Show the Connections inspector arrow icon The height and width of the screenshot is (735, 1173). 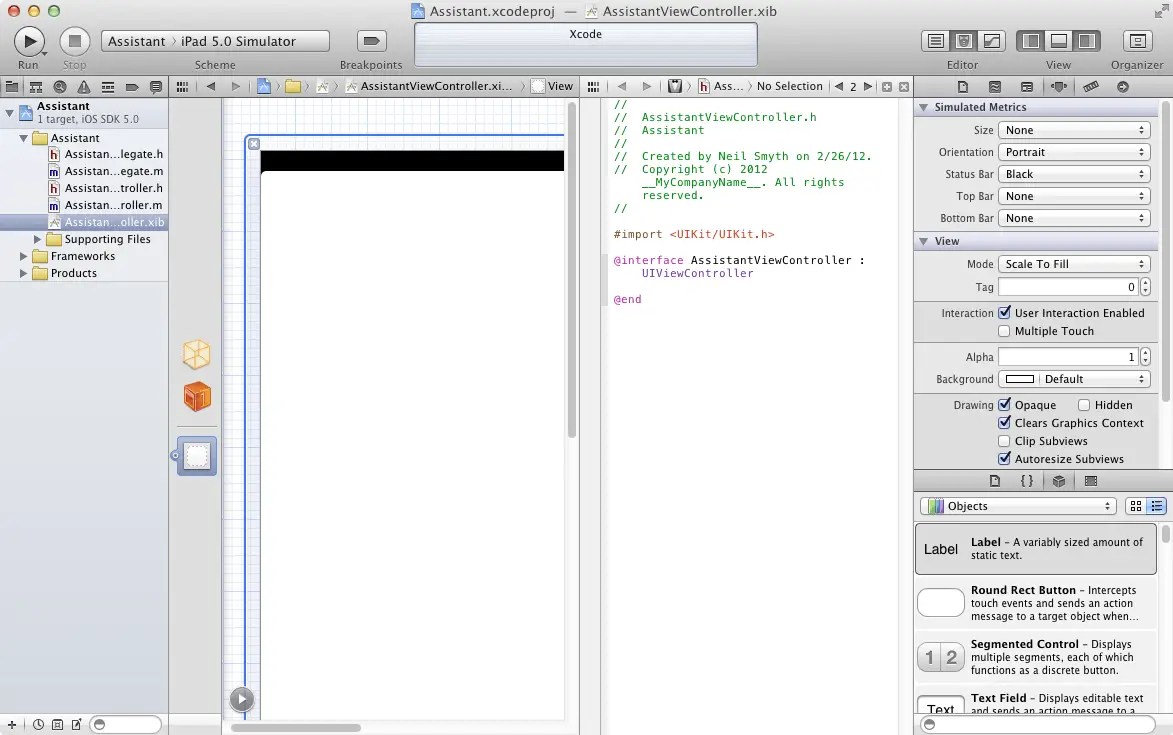click(1122, 87)
